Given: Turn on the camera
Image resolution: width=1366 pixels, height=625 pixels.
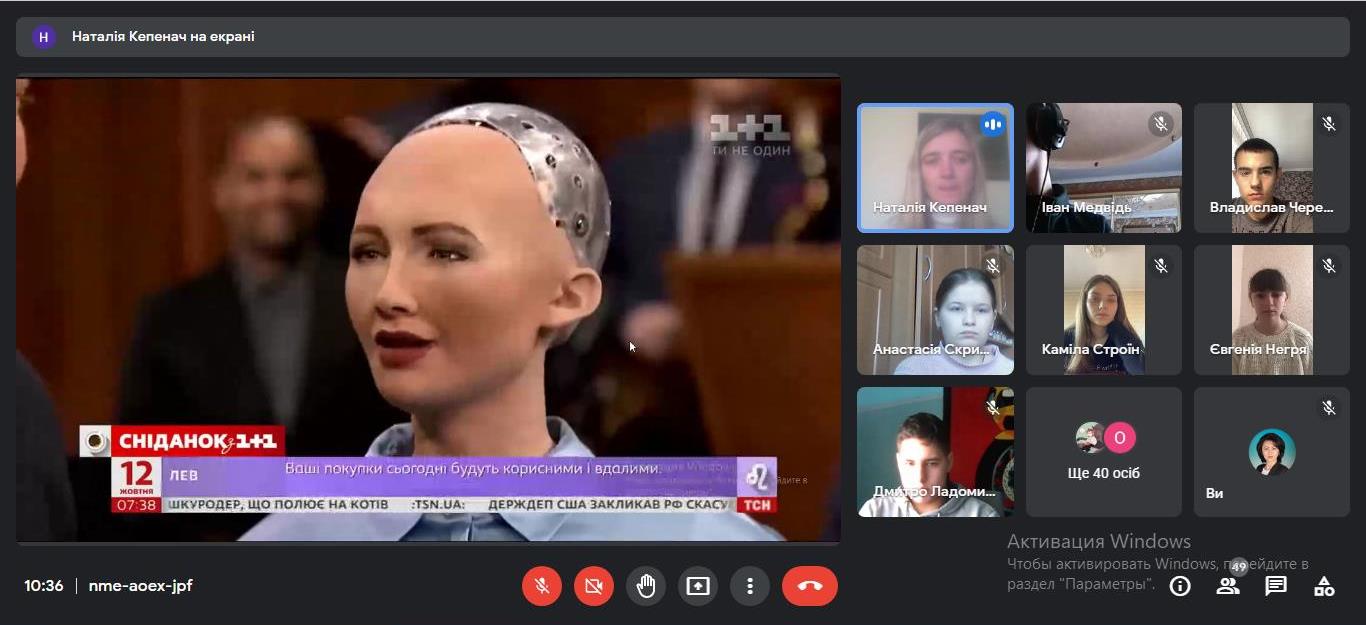Looking at the screenshot, I should point(594,586).
